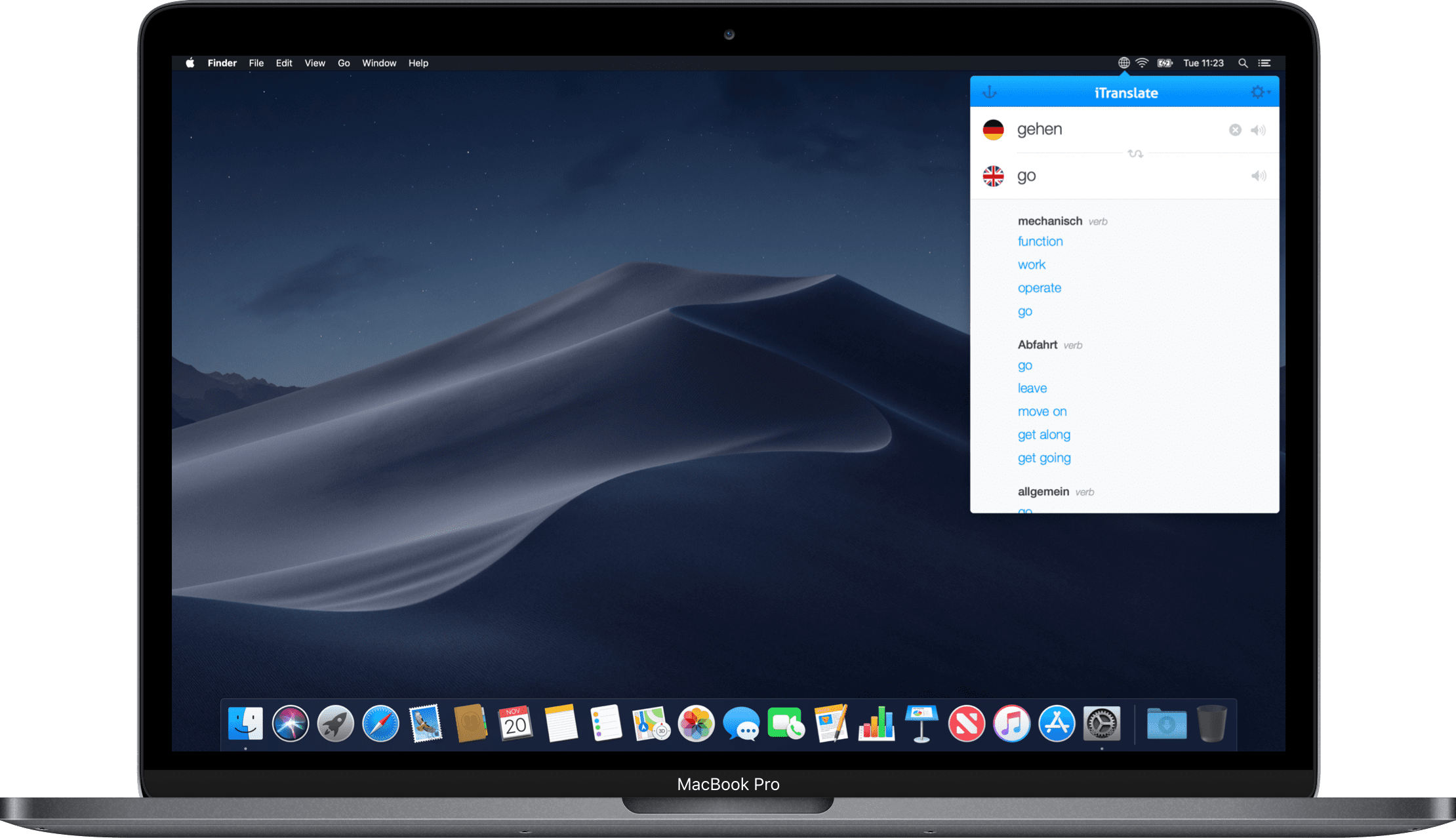Open Spotlight search magnifier icon

[x=1242, y=63]
